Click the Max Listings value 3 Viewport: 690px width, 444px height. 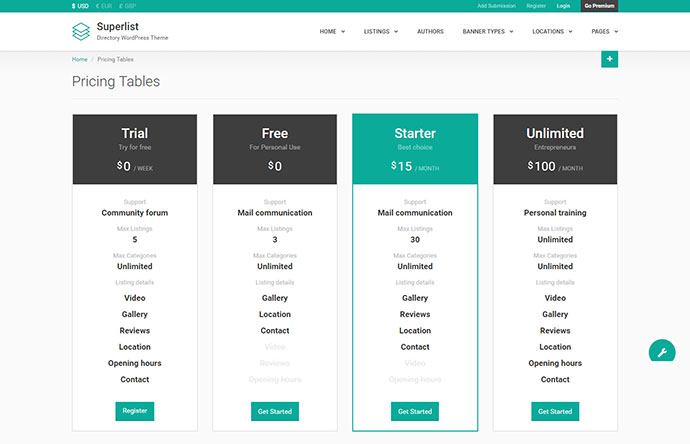click(275, 240)
